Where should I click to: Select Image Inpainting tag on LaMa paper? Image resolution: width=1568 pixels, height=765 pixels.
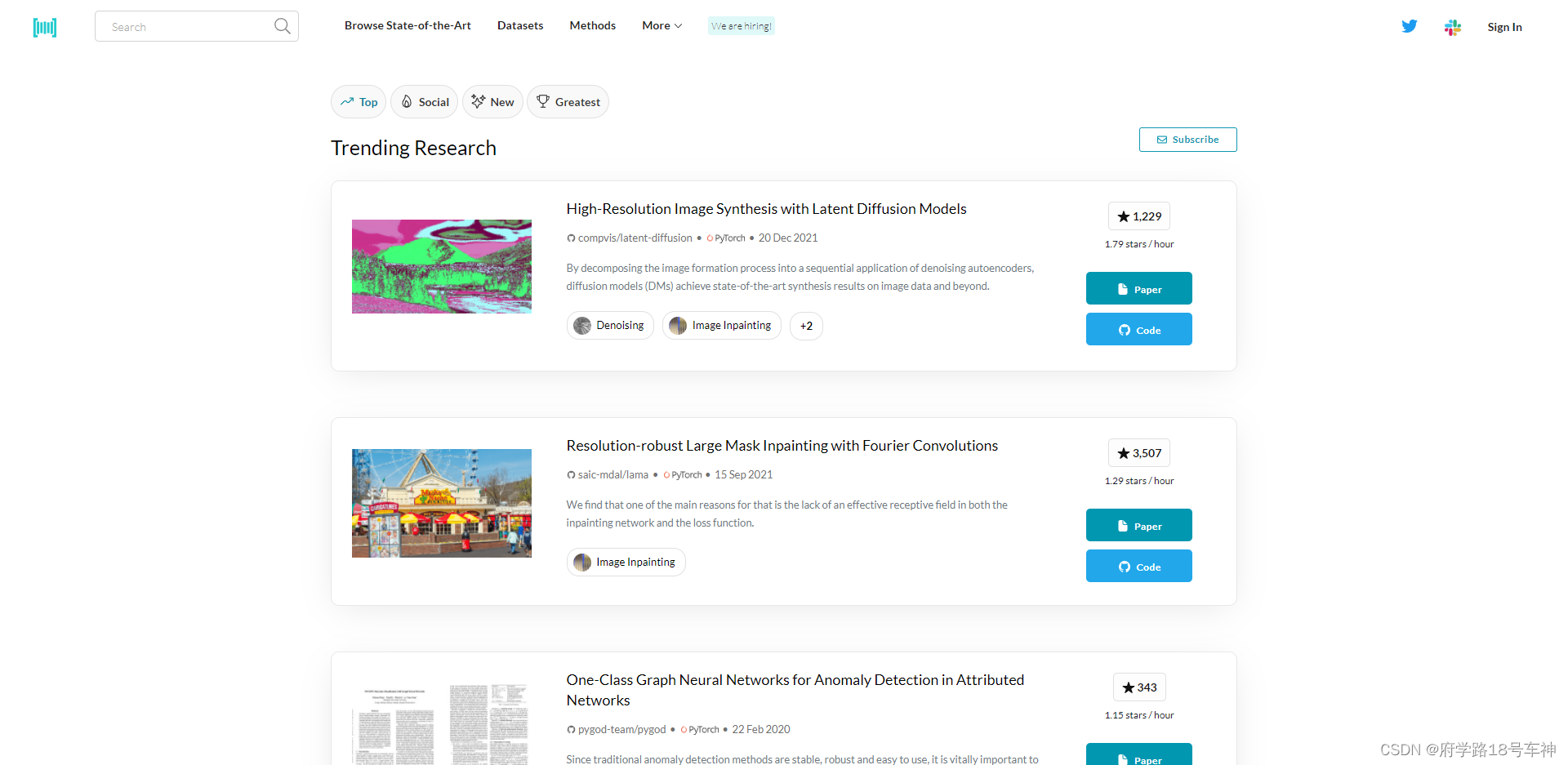pos(626,563)
